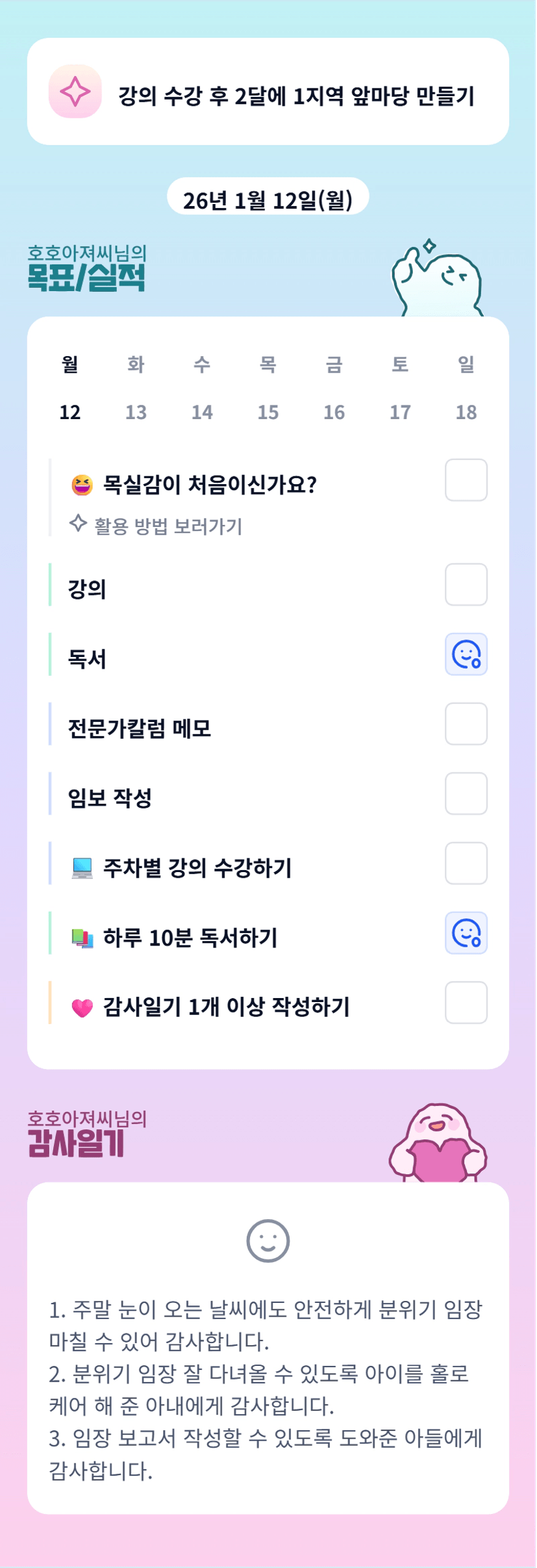Click the books icon beside 하루 10분 독서하기

[82, 938]
